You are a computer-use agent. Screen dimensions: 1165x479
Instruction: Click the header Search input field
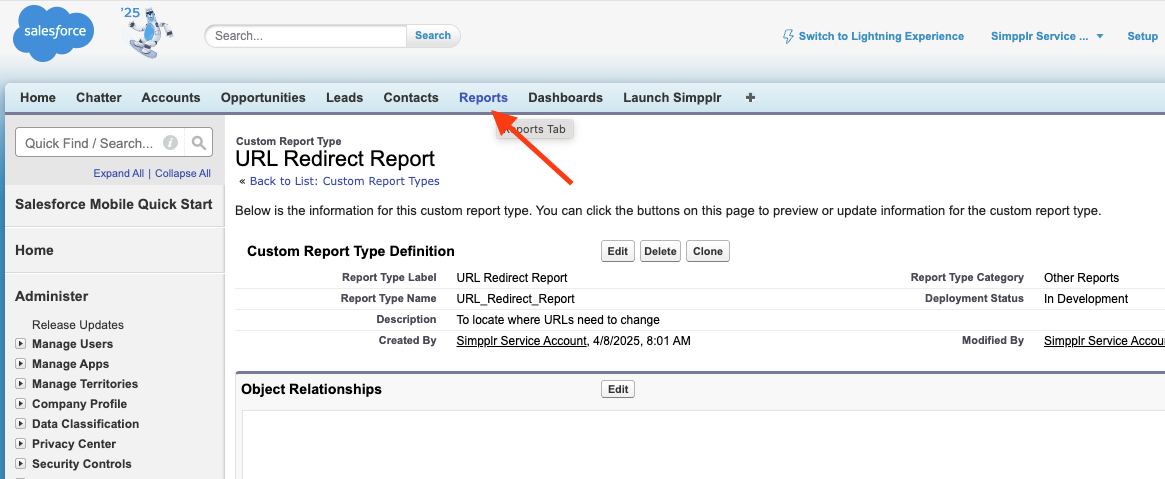306,36
